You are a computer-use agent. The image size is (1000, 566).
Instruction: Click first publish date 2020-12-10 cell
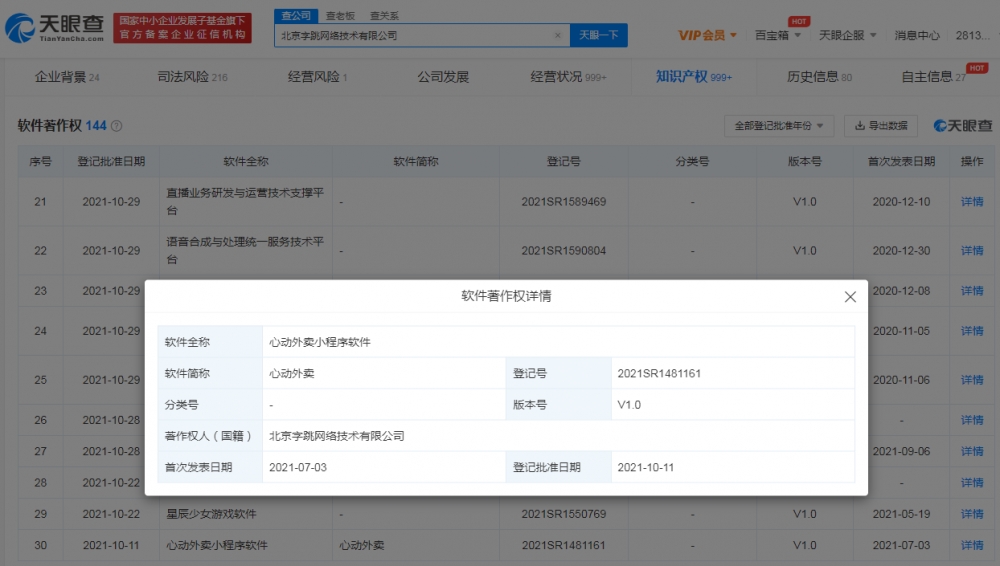pyautogui.click(x=901, y=202)
